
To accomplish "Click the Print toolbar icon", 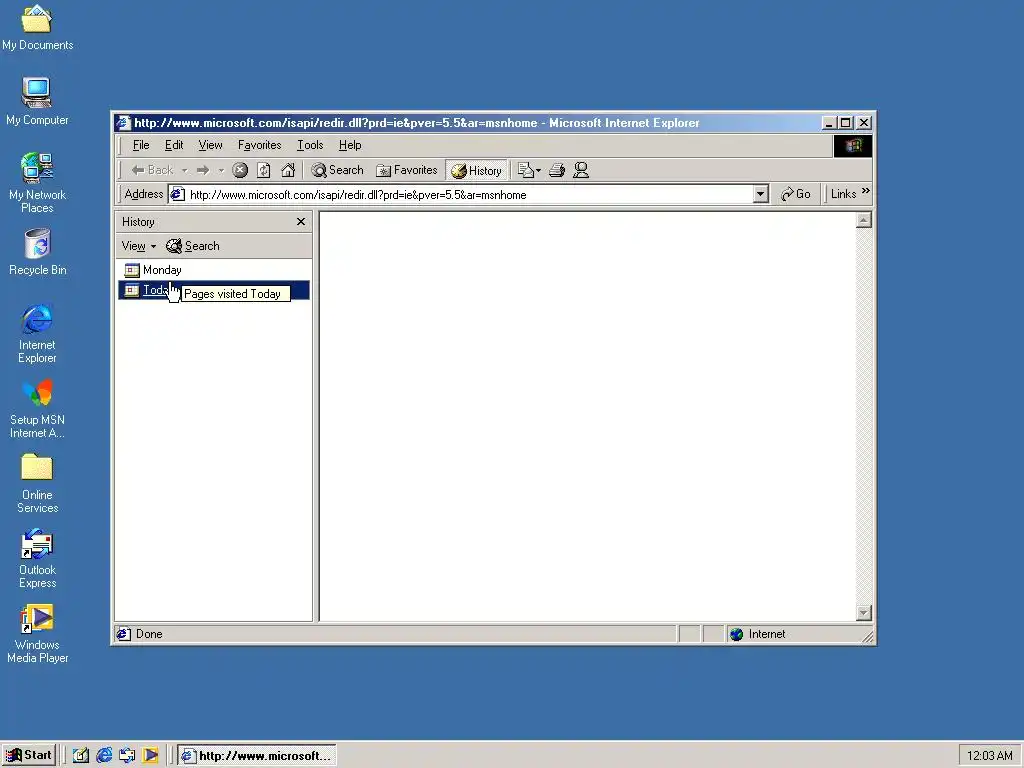I will pos(557,170).
